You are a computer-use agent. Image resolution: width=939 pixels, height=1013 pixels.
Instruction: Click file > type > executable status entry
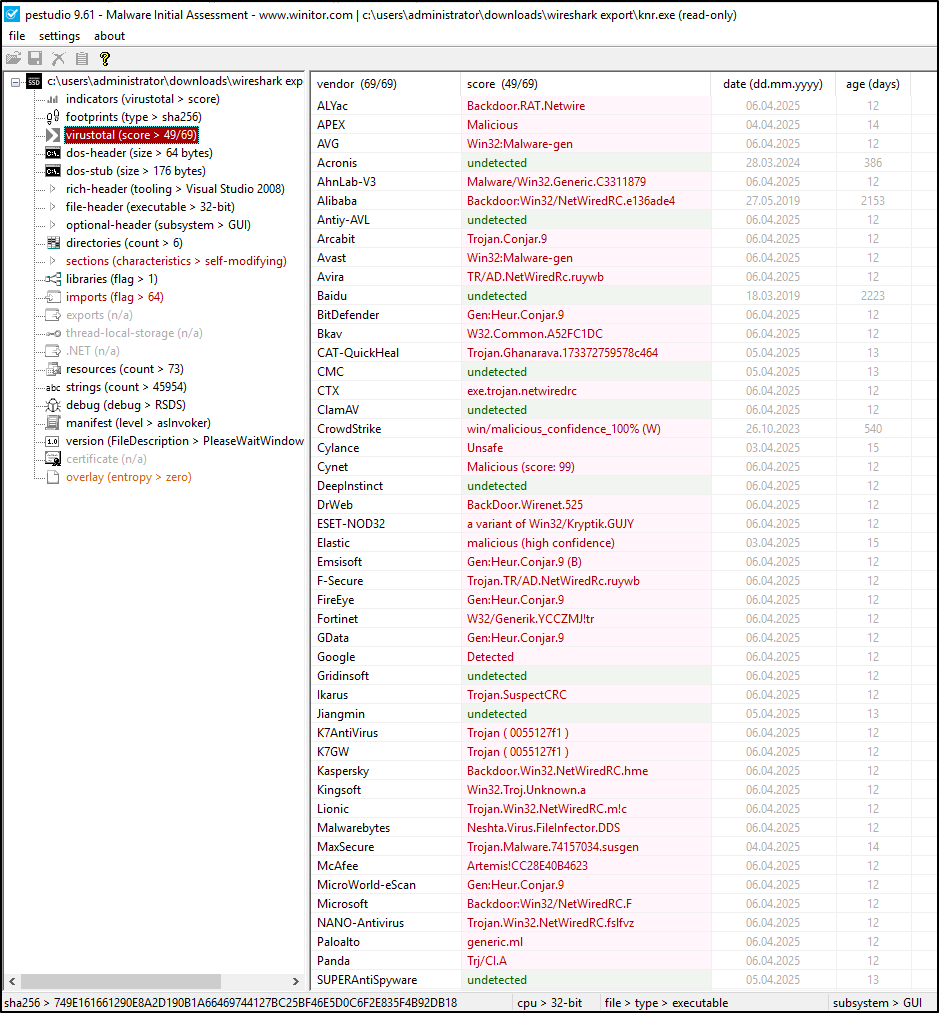[x=666, y=1003]
